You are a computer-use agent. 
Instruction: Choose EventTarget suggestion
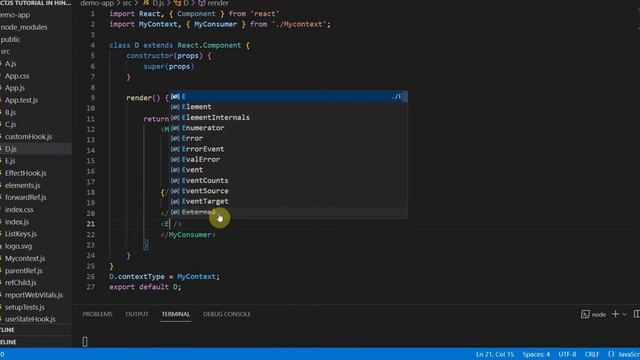289,202
